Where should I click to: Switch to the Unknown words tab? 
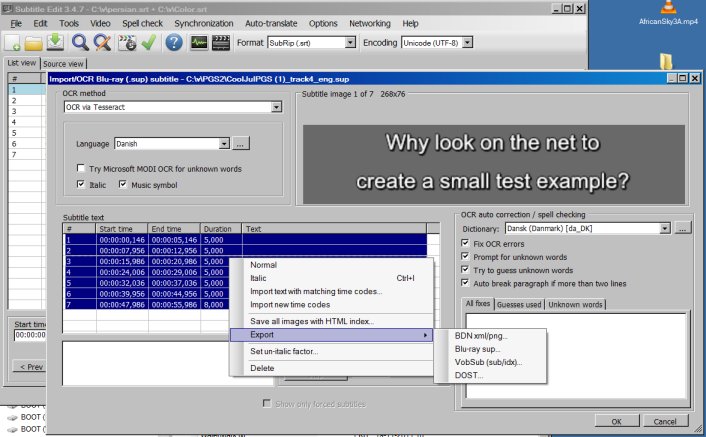575,305
